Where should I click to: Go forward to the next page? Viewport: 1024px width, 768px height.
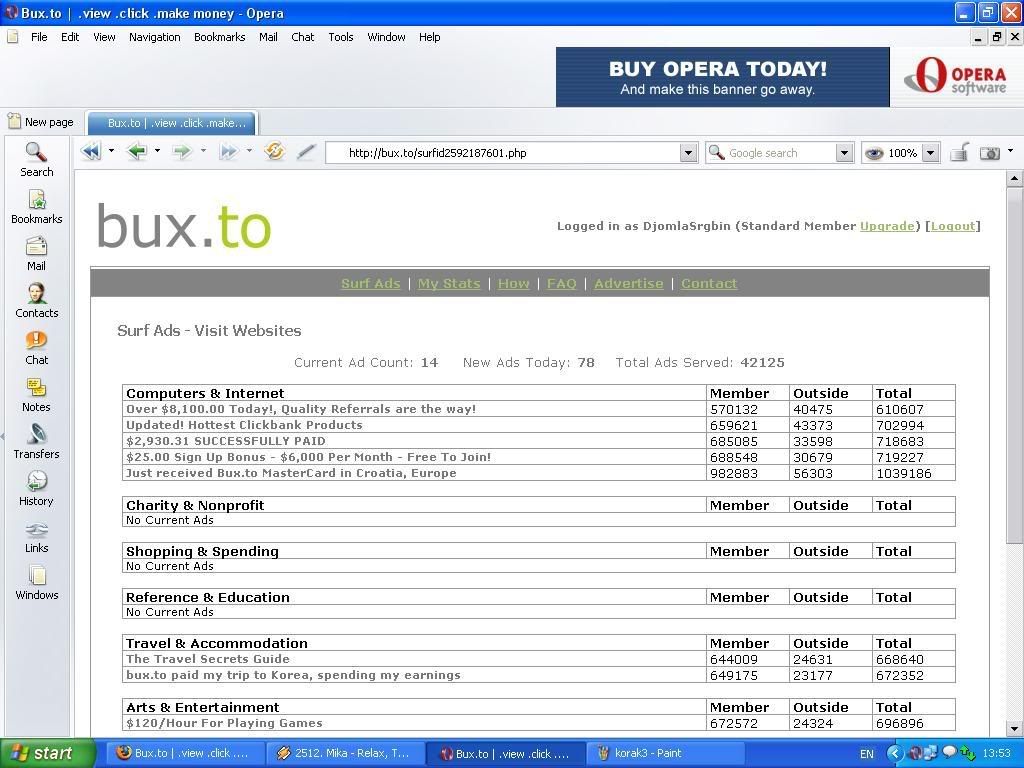tap(182, 152)
